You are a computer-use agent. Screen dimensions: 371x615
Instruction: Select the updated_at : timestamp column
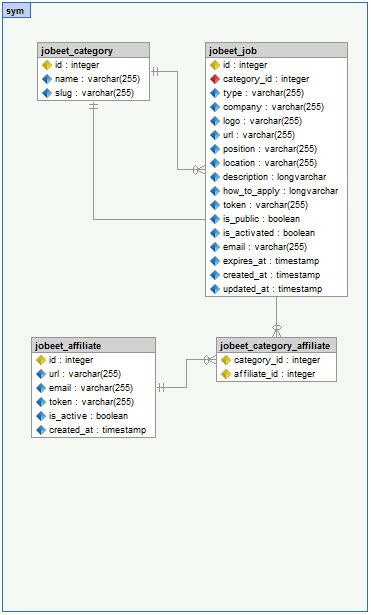click(x=276, y=289)
